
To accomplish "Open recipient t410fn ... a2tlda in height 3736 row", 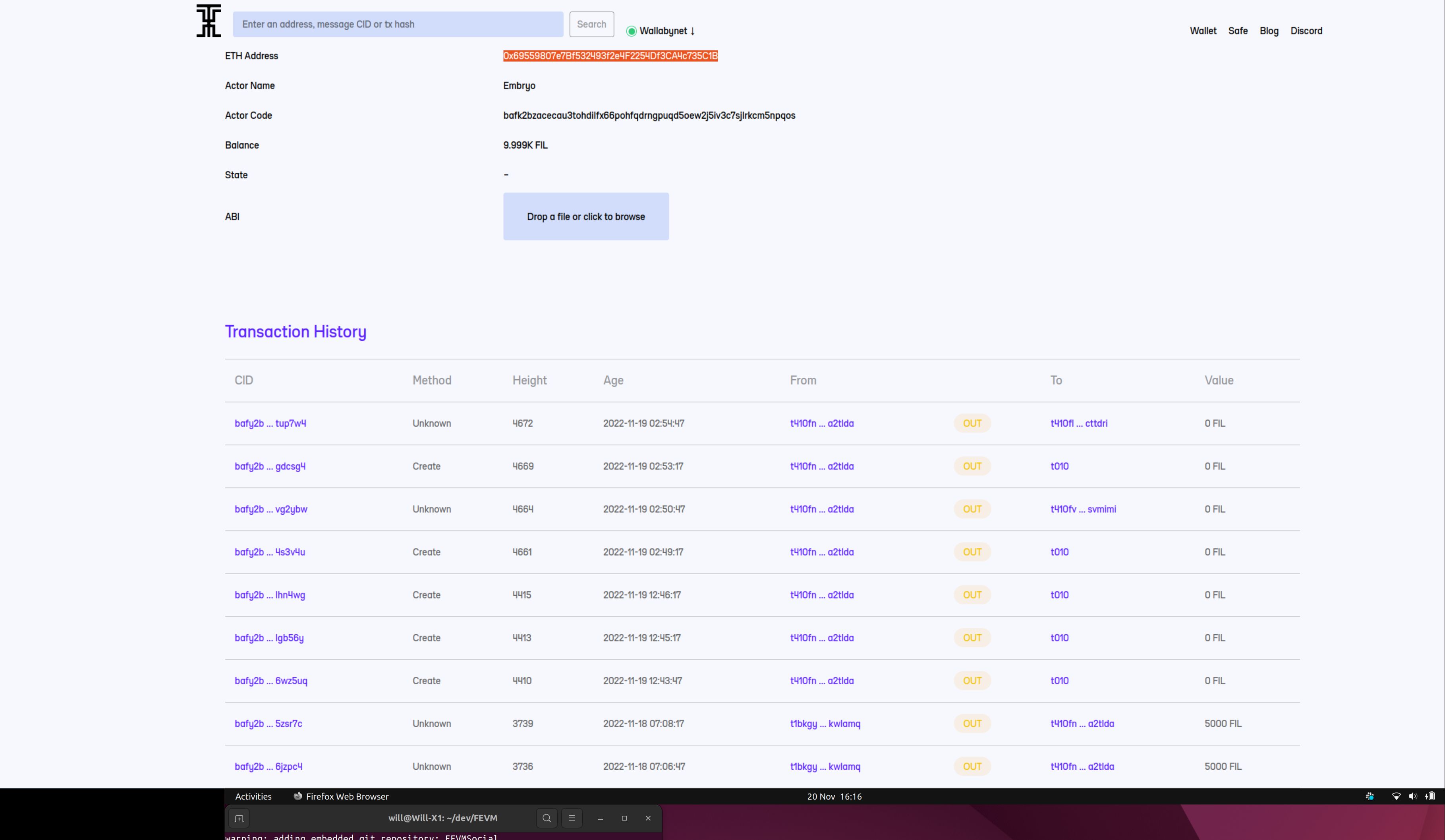I will pos(1082,767).
